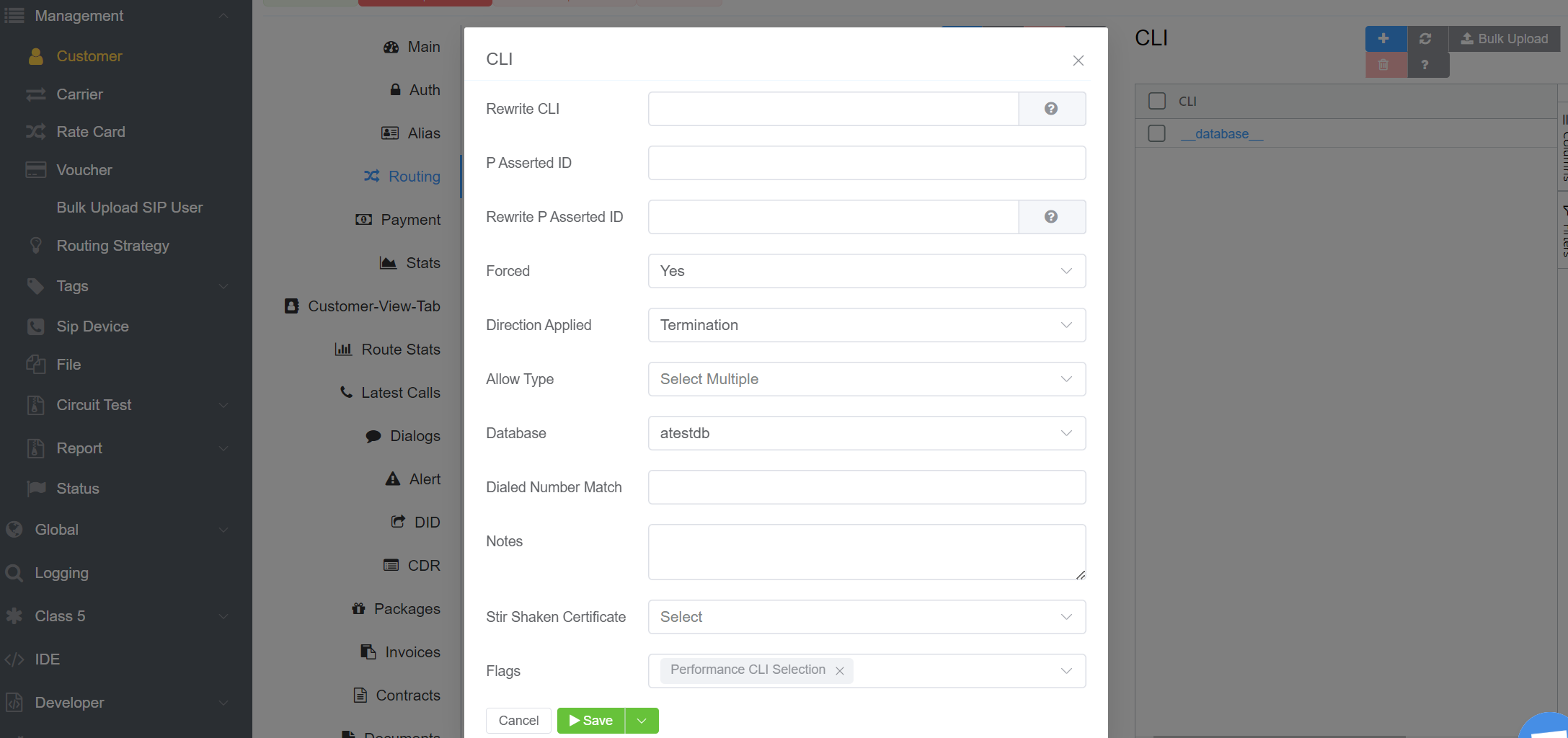Check the __database__ row checkbox
This screenshot has width=1568, height=738.
pyautogui.click(x=1156, y=133)
